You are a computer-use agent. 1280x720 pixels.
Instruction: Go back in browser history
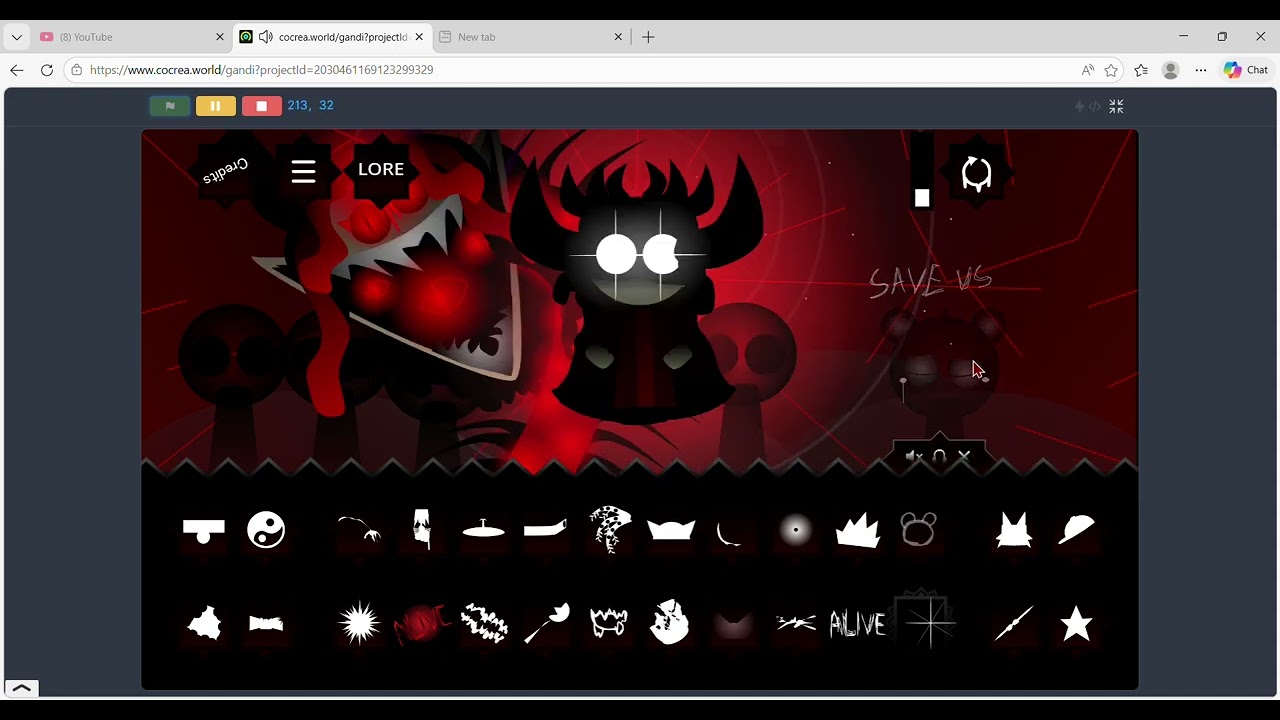coord(16,70)
